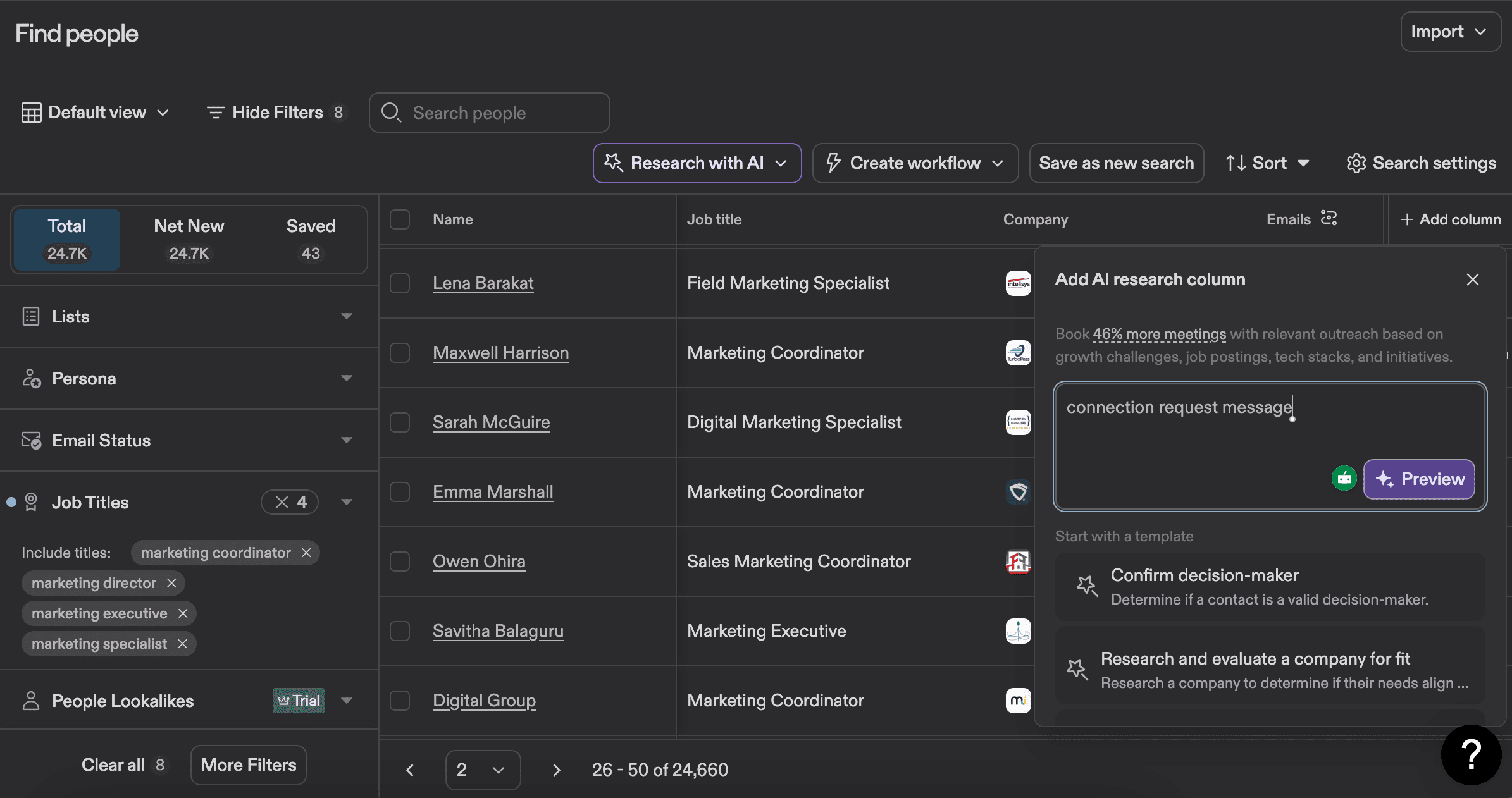
Task: Remove the marketing director filter tag
Action: (171, 582)
